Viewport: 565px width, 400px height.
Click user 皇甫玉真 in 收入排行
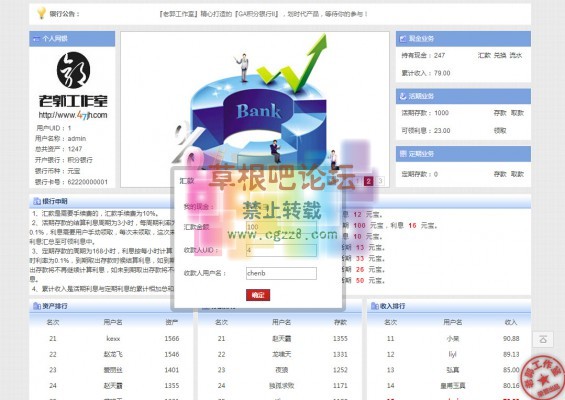click(453, 386)
